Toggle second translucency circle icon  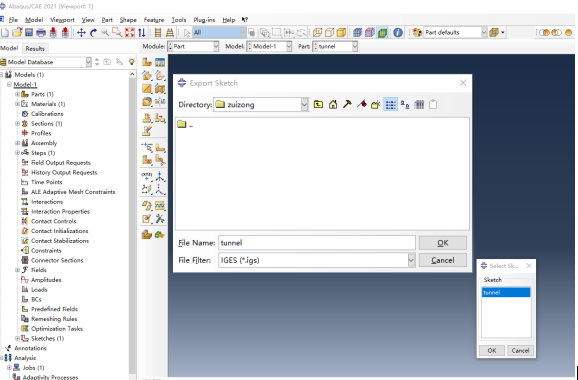point(556,32)
